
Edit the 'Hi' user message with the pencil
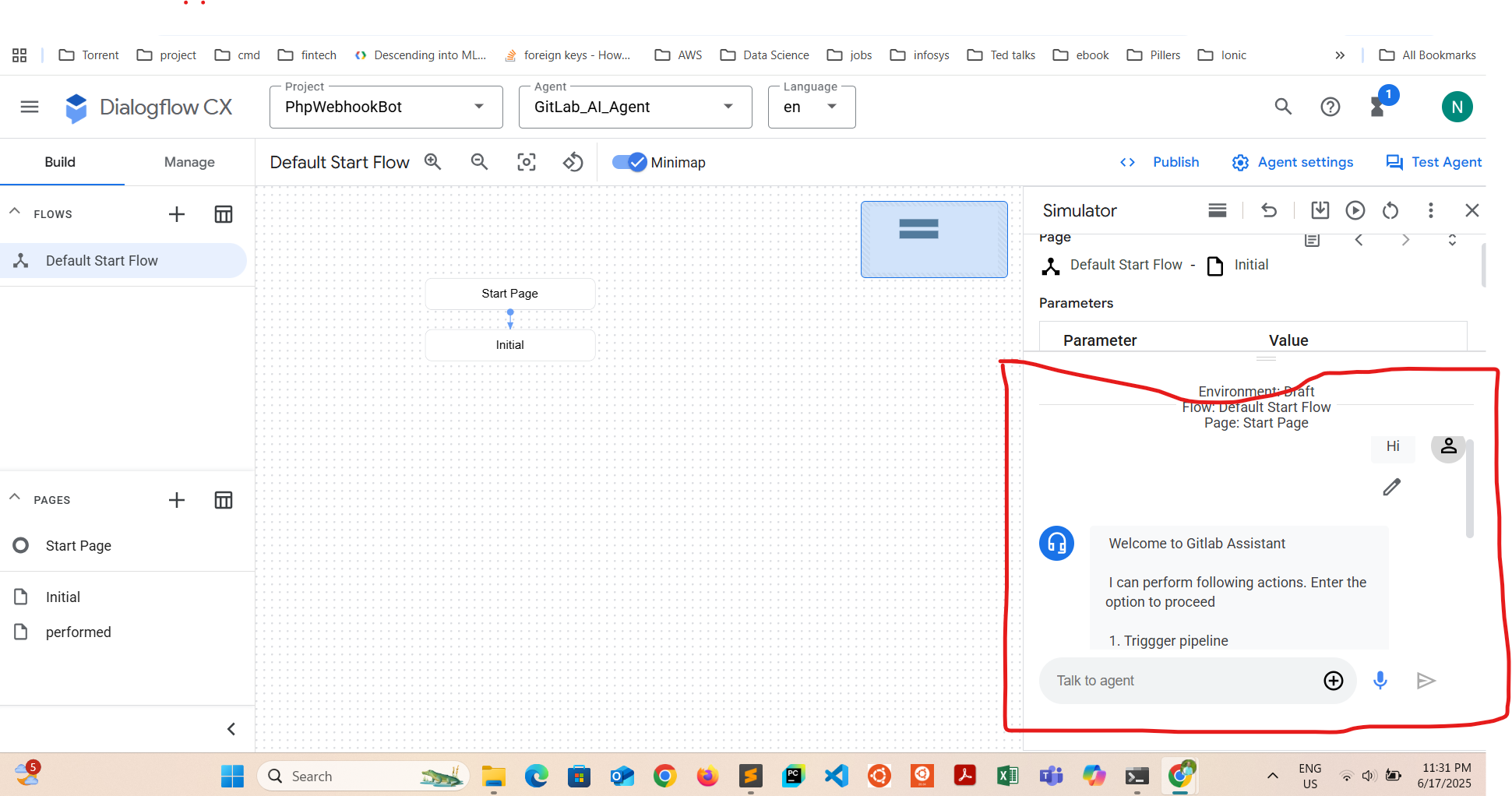pos(1392,487)
